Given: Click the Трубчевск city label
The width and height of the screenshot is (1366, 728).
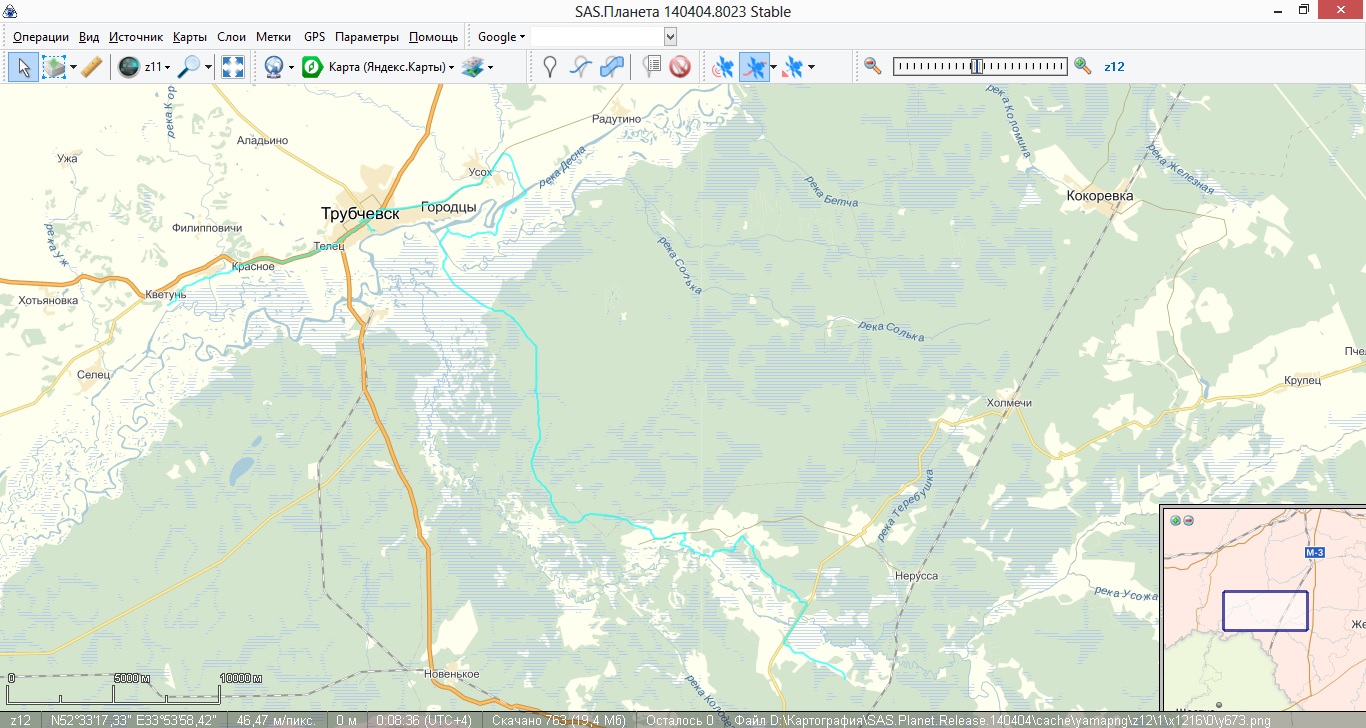Looking at the screenshot, I should [x=360, y=214].
